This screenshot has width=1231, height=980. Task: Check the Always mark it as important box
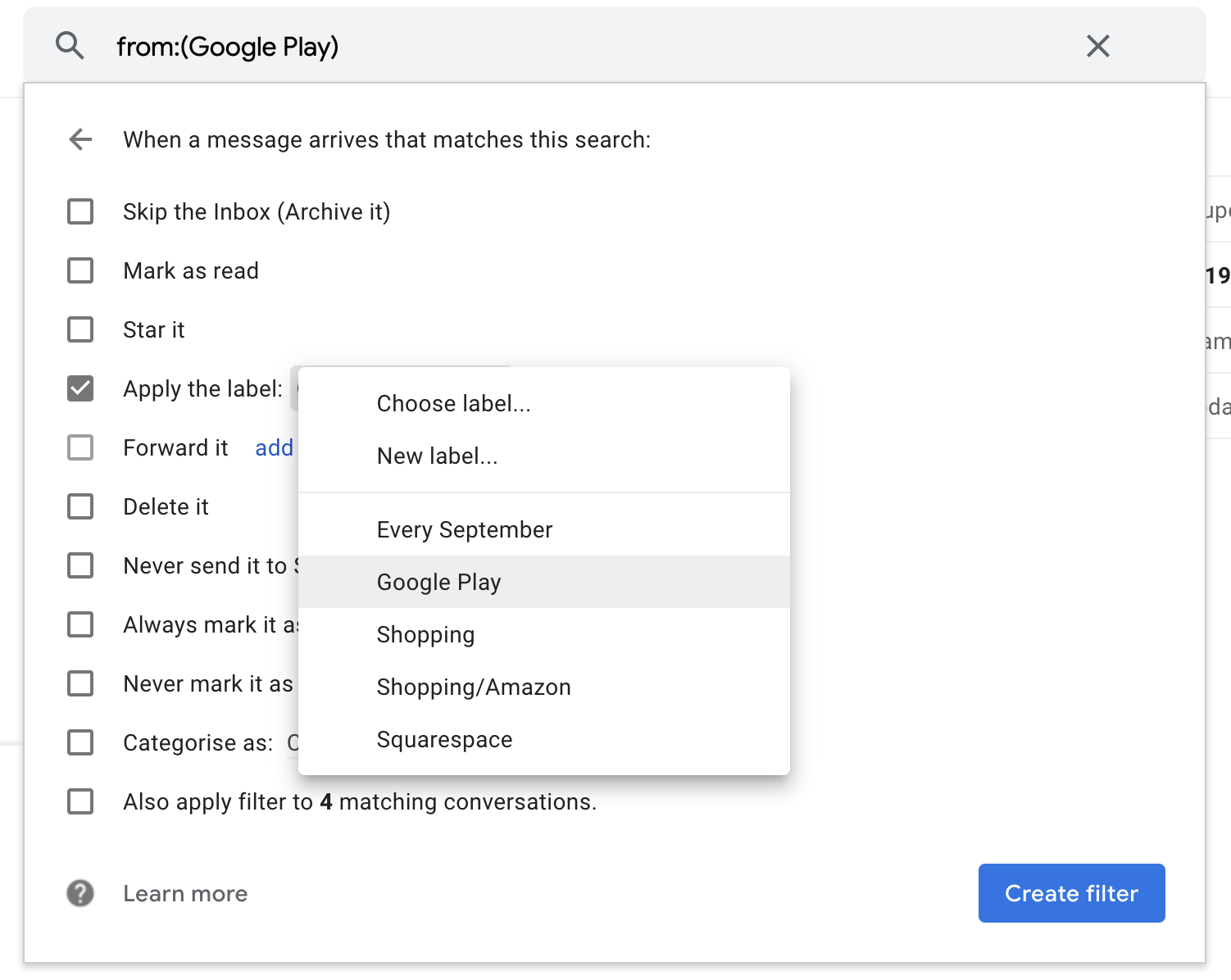(x=80, y=624)
